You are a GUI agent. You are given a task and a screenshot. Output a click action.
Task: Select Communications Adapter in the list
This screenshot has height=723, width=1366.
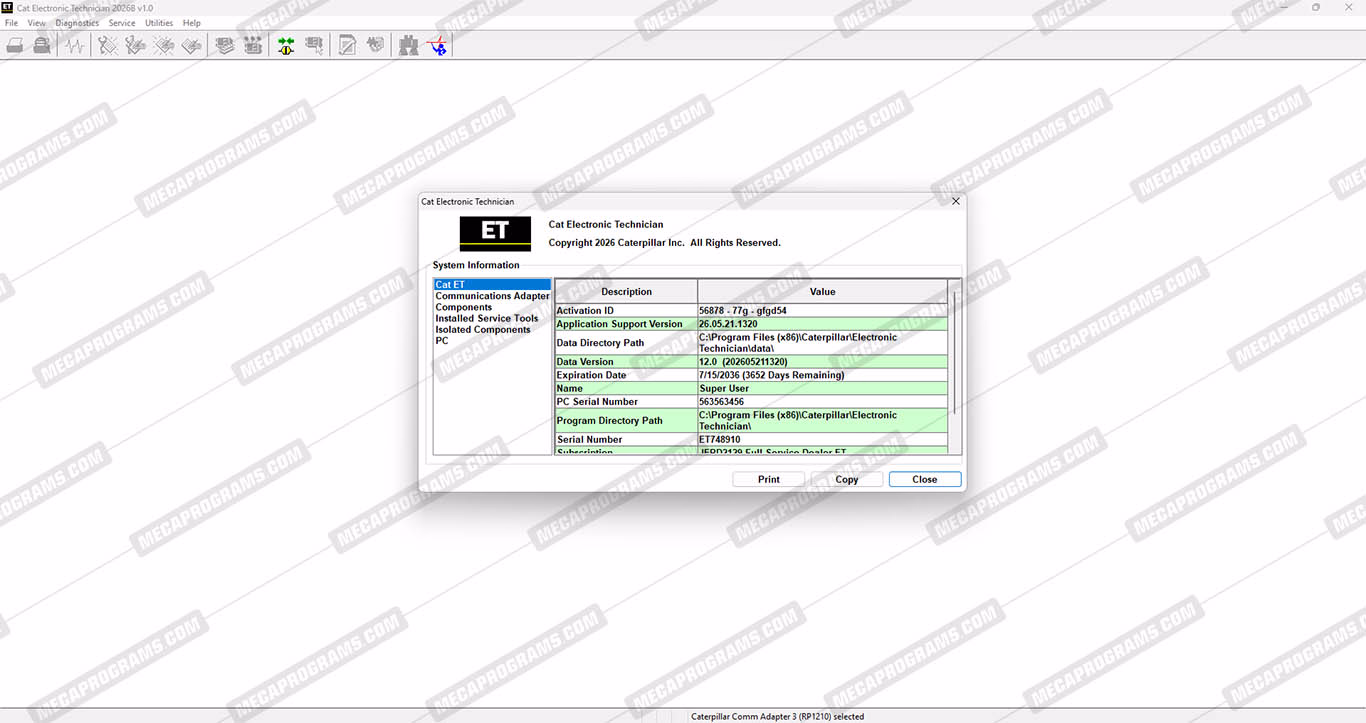(492, 296)
